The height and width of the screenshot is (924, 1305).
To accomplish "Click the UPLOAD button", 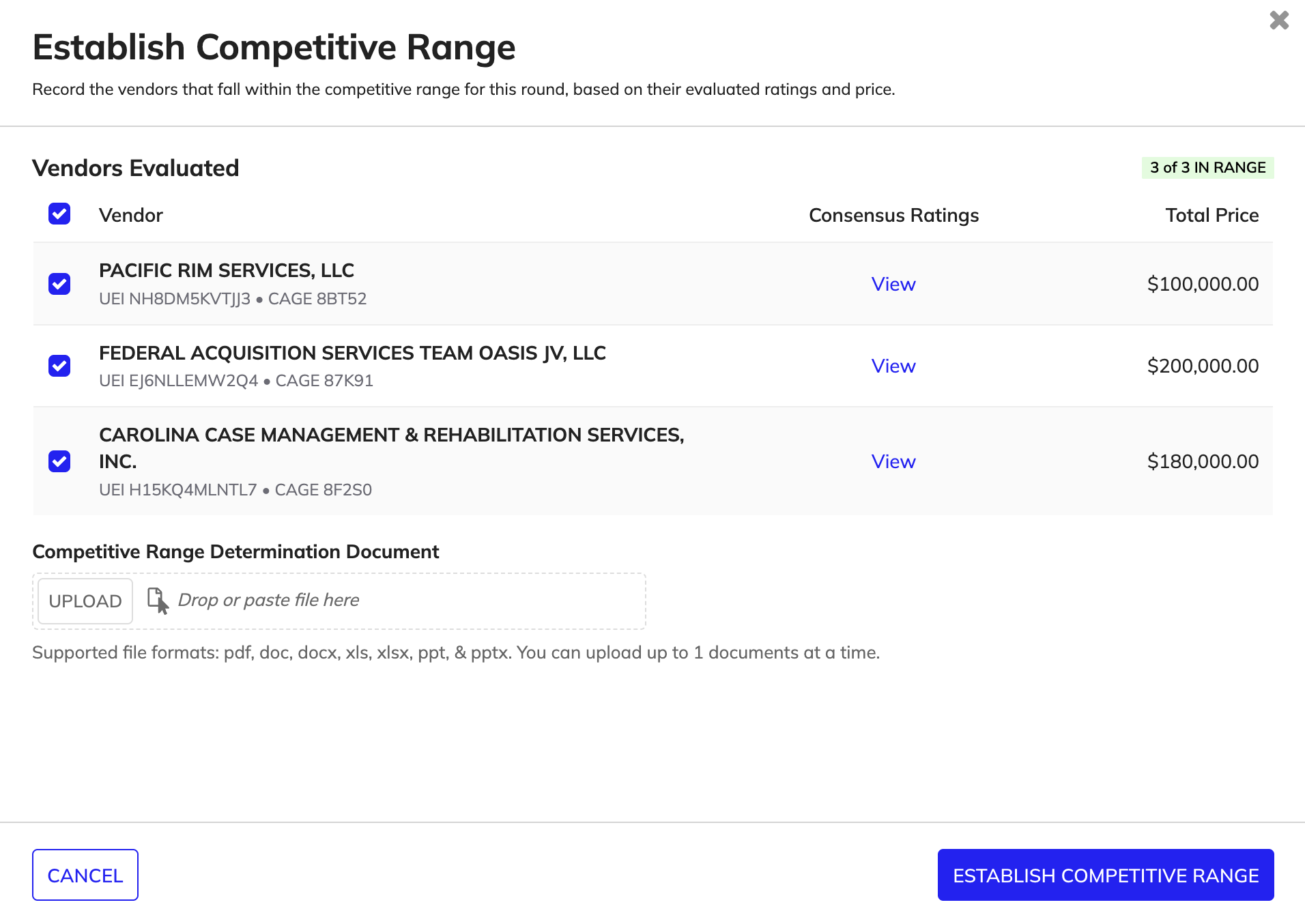I will [85, 601].
